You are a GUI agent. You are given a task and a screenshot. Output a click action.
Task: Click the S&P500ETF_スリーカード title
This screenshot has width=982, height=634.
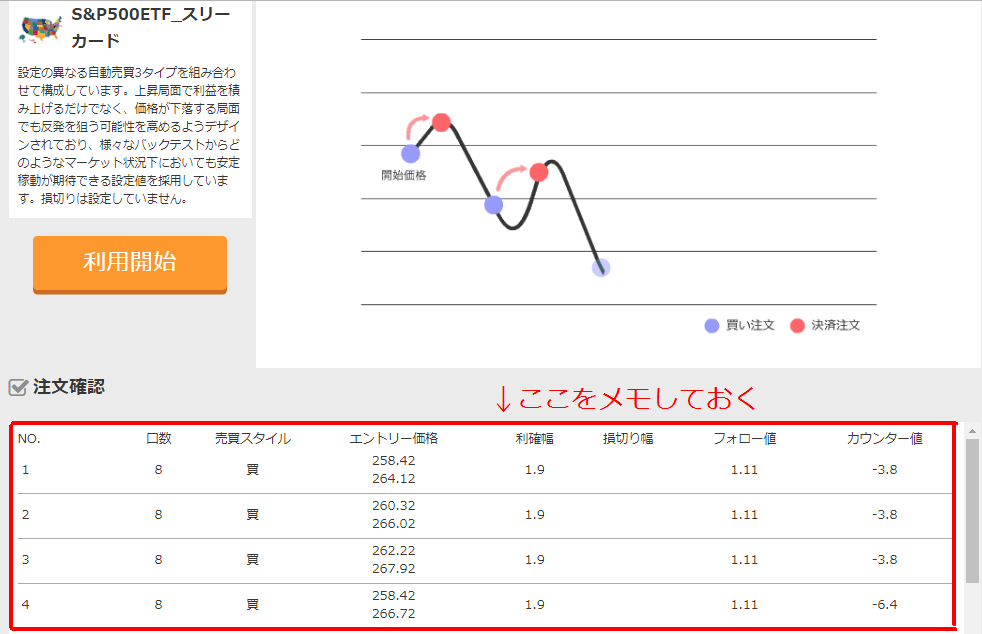[x=150, y=28]
